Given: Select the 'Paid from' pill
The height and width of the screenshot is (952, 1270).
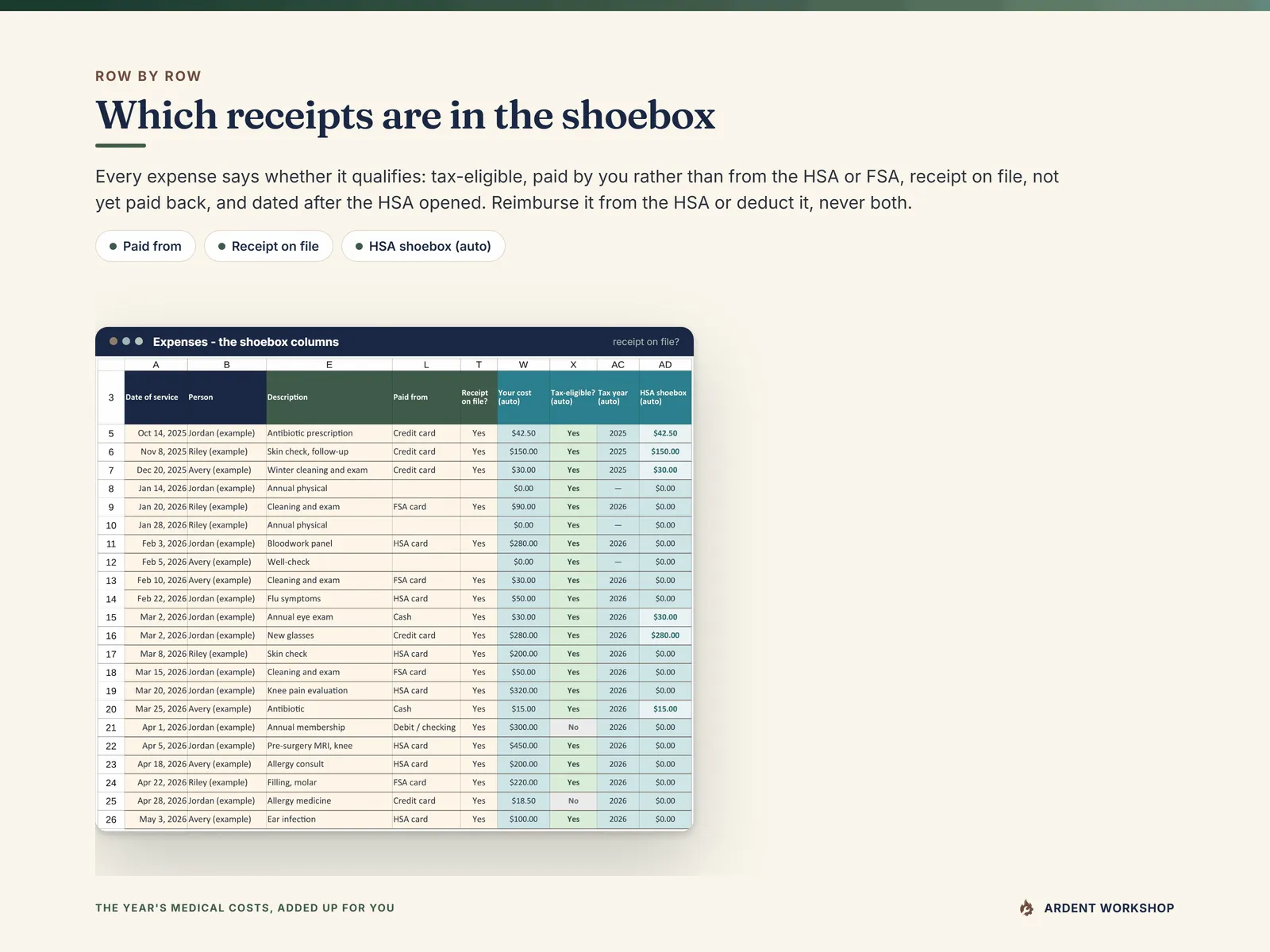Looking at the screenshot, I should [x=145, y=246].
